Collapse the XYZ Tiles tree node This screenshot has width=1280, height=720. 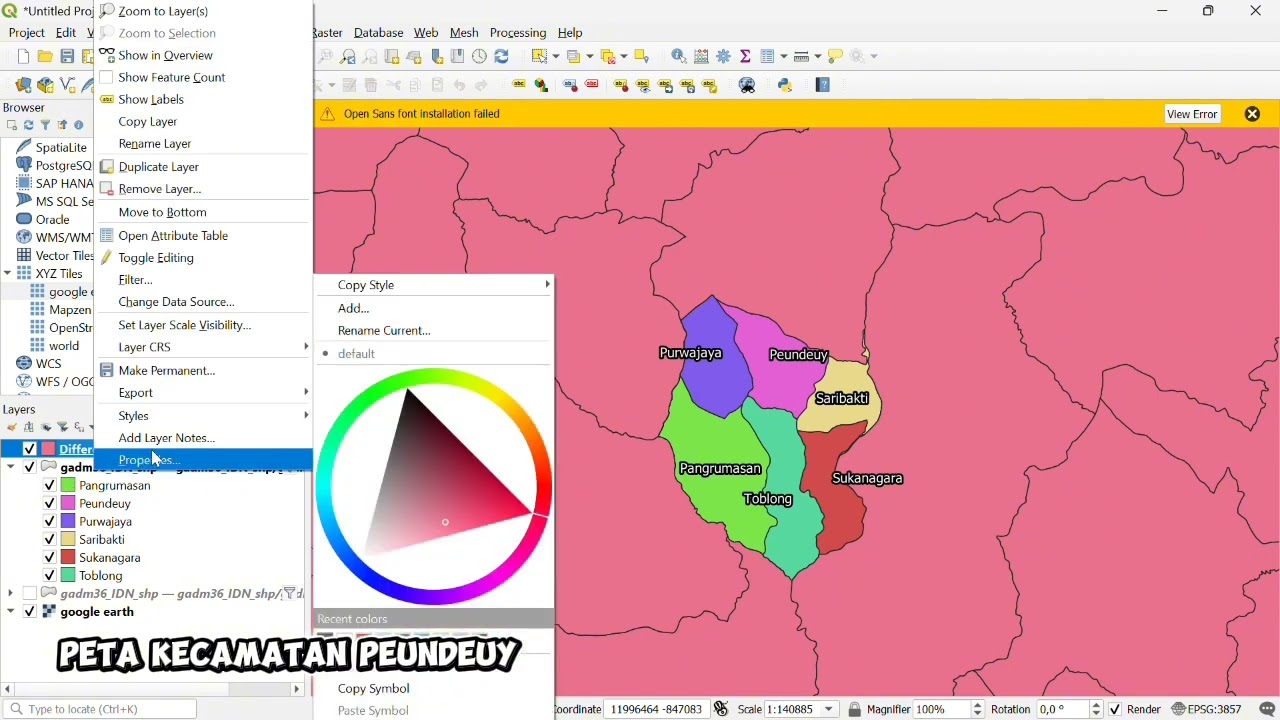pos(8,274)
